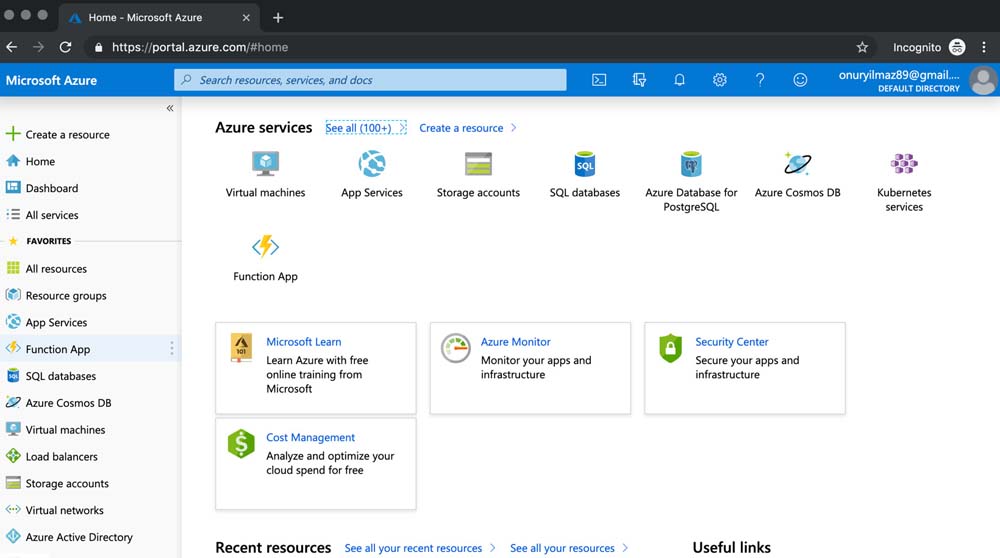The height and width of the screenshot is (558, 1000).
Task: Open Kubernetes services icon
Action: [x=904, y=164]
